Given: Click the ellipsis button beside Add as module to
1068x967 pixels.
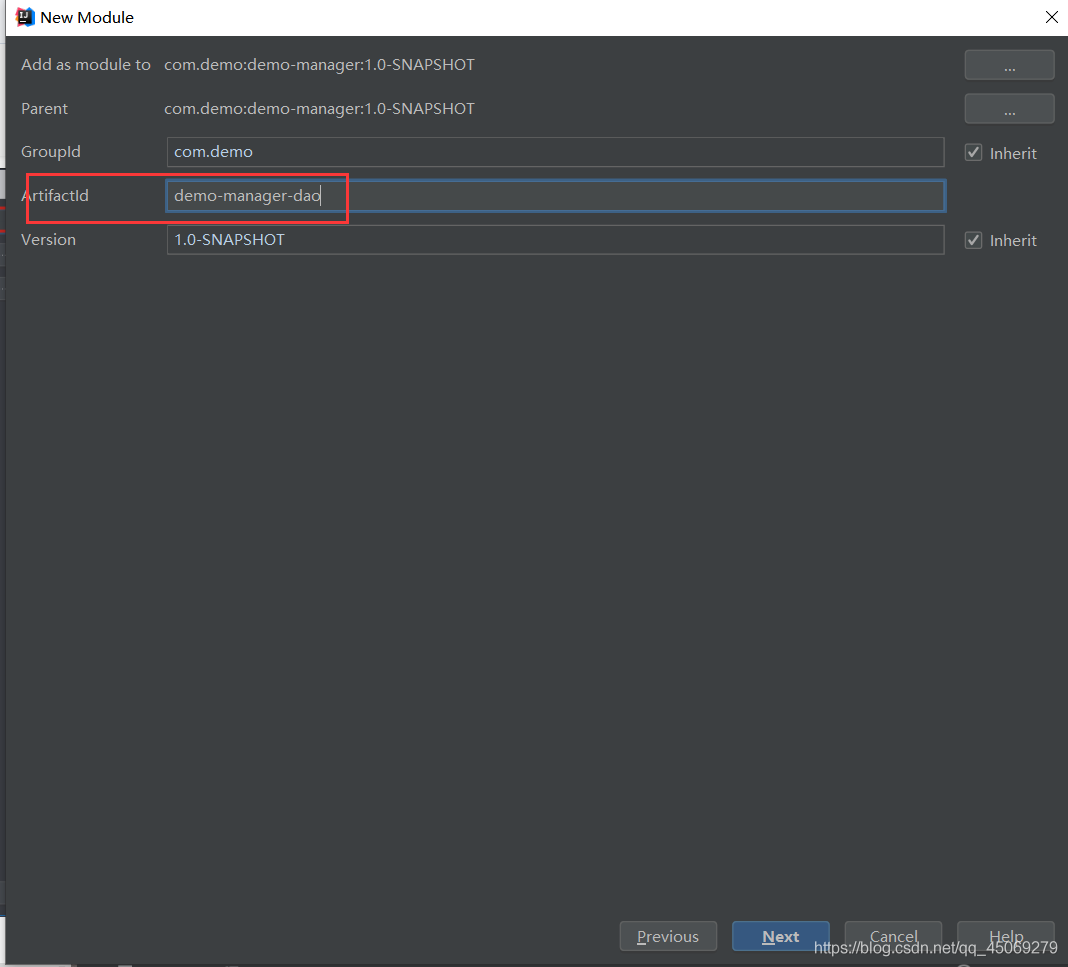Looking at the screenshot, I should [1009, 65].
